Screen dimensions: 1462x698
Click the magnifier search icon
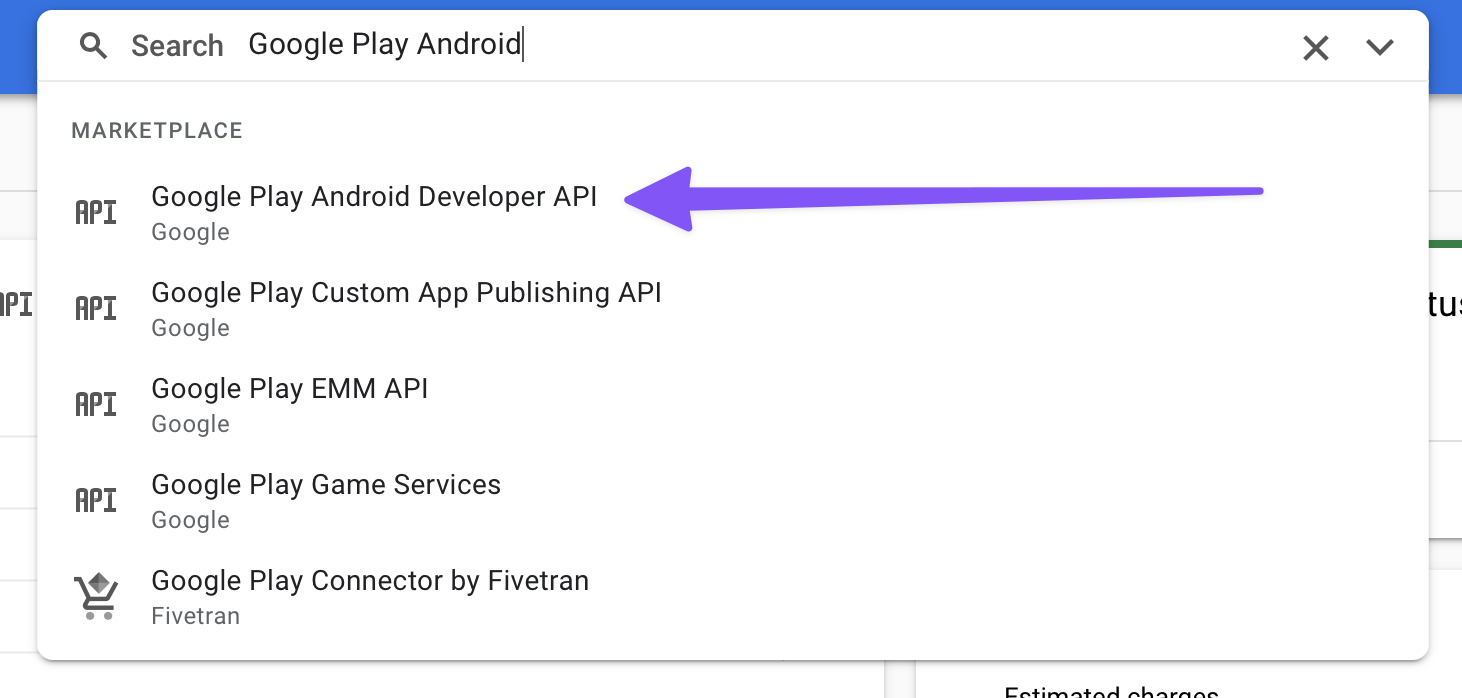coord(93,45)
